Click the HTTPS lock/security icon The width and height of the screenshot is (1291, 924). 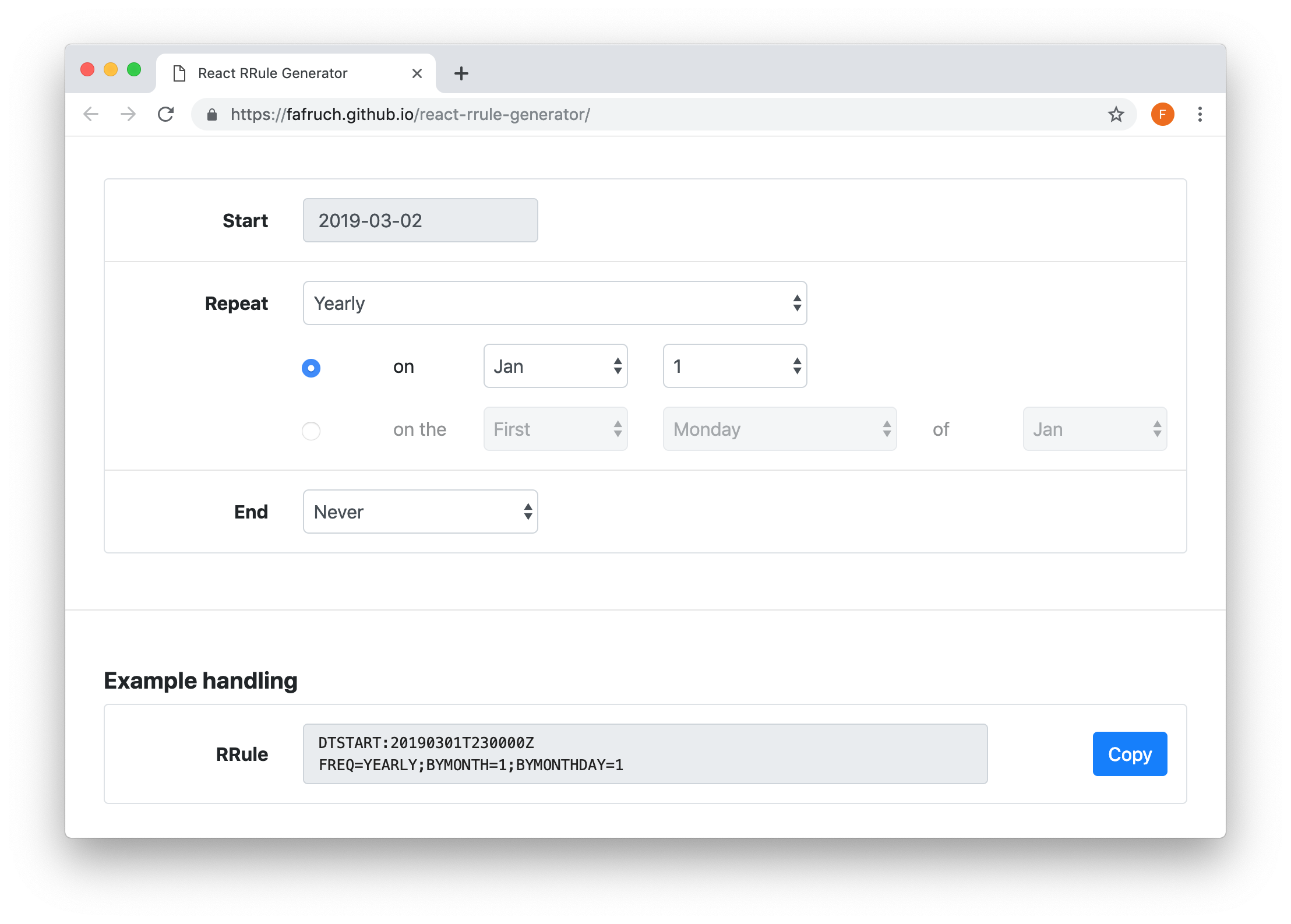click(214, 114)
